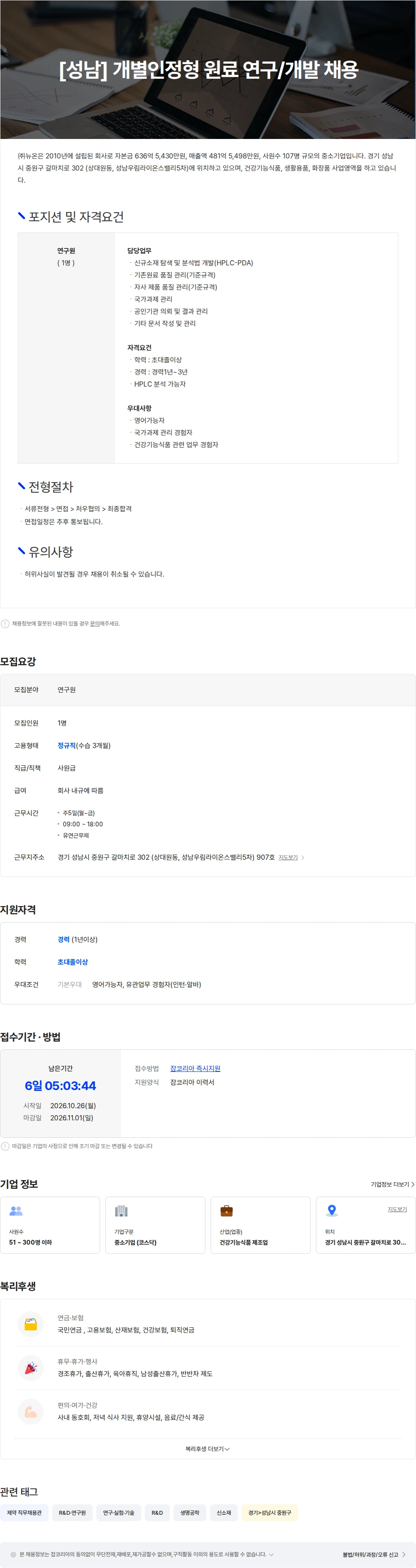Click the industry briefcase icon
The width and height of the screenshot is (416, 1568).
[x=227, y=1211]
